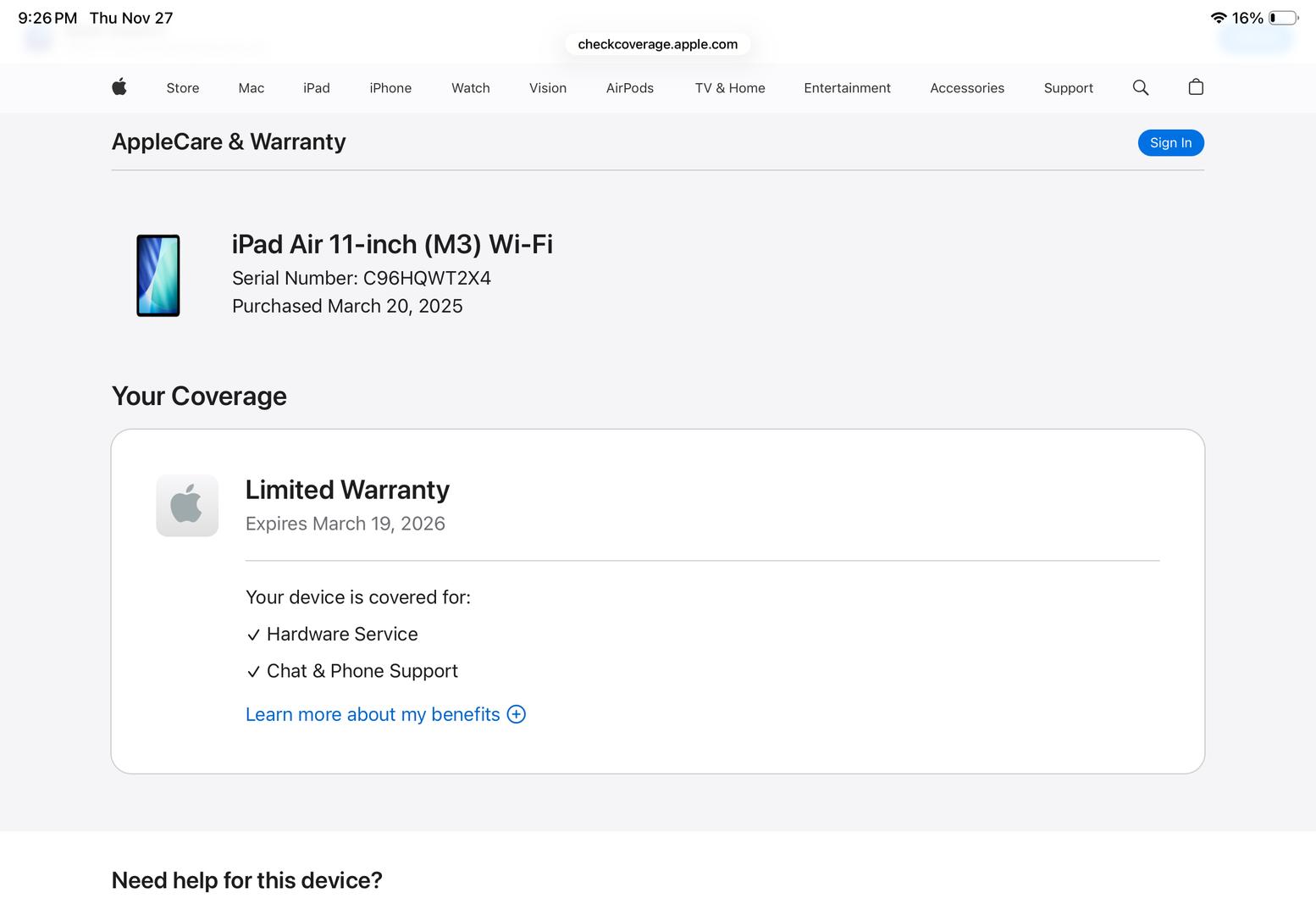Tap the iPad Air device thumbnail
1316x915 pixels.
[x=158, y=275]
